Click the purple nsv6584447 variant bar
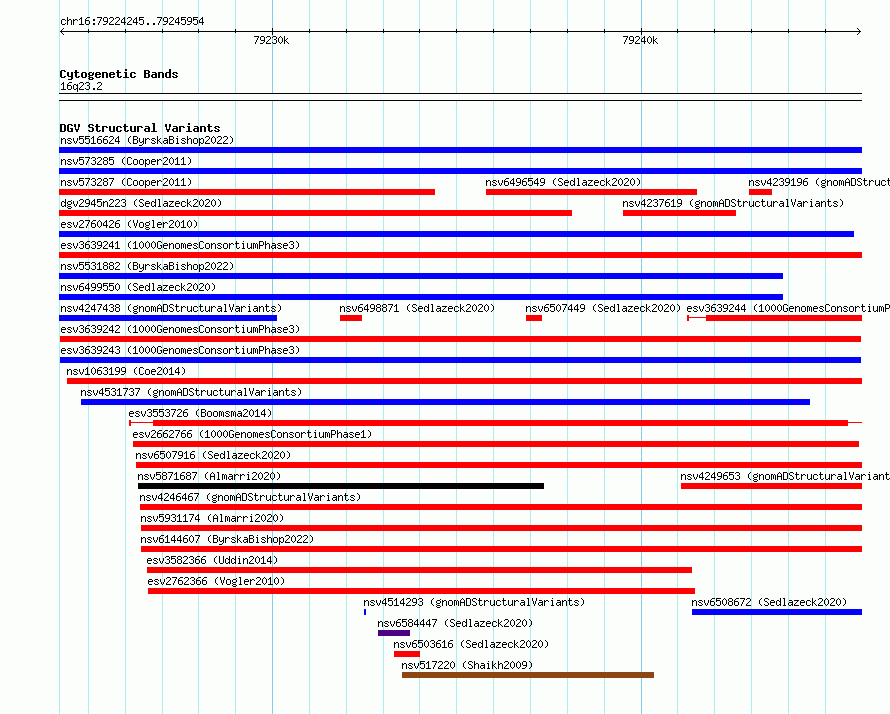The width and height of the screenshot is (890, 714). (394, 633)
